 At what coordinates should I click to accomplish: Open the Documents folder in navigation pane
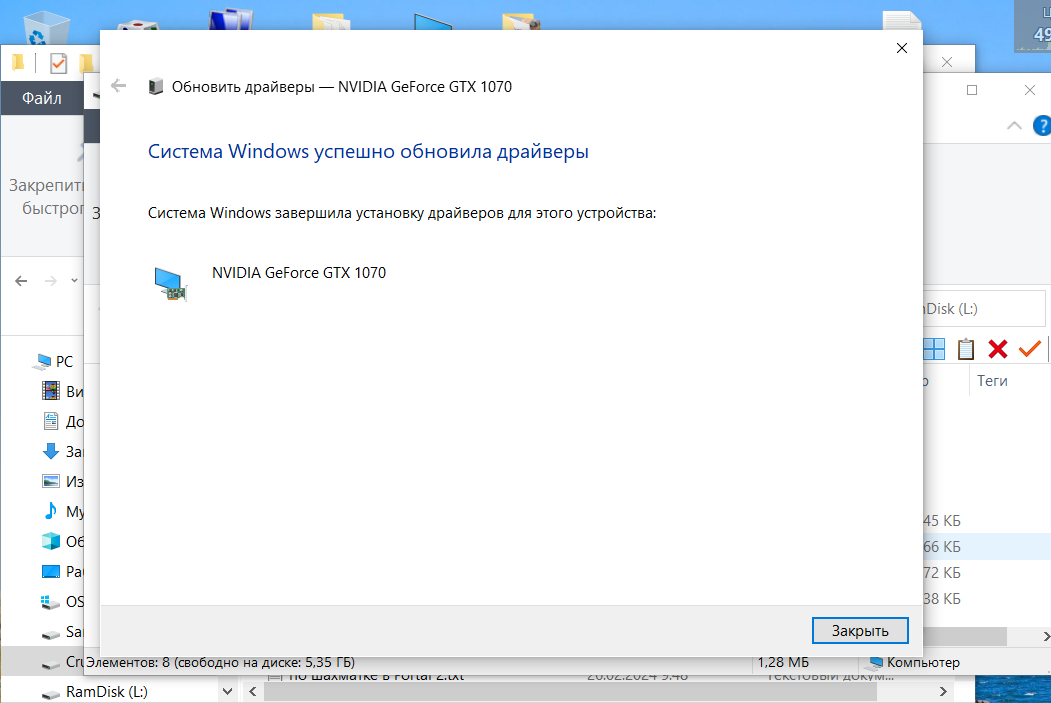(x=62, y=422)
